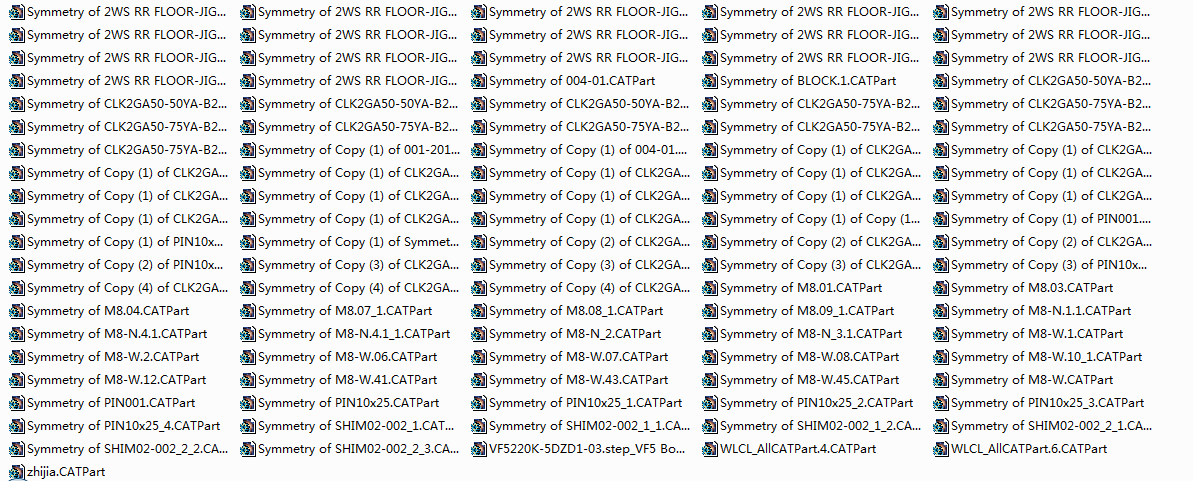This screenshot has height=481, width=1193.
Task: Select Symmetry of M8-W.43.CATPart file
Action: point(570,380)
